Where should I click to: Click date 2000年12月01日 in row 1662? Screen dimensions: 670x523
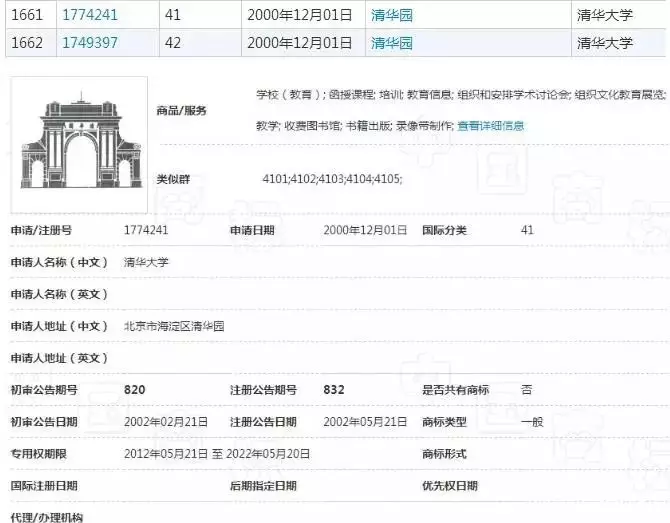coord(300,43)
